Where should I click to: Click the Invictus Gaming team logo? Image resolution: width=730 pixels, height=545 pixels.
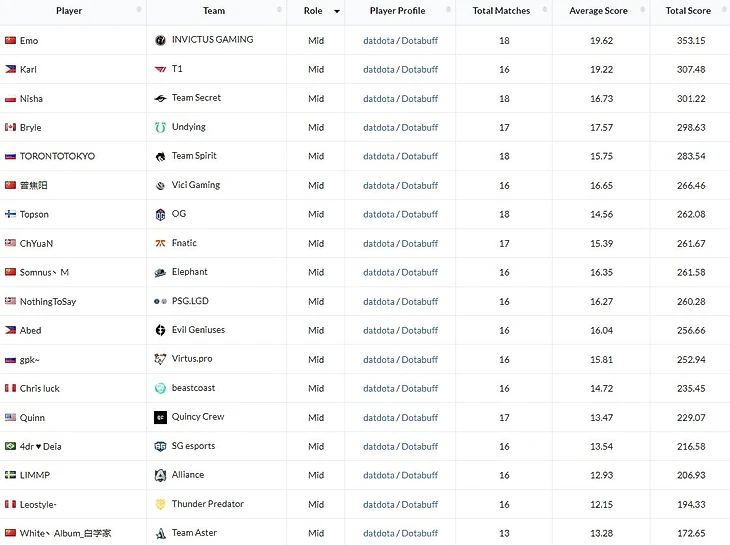161,40
